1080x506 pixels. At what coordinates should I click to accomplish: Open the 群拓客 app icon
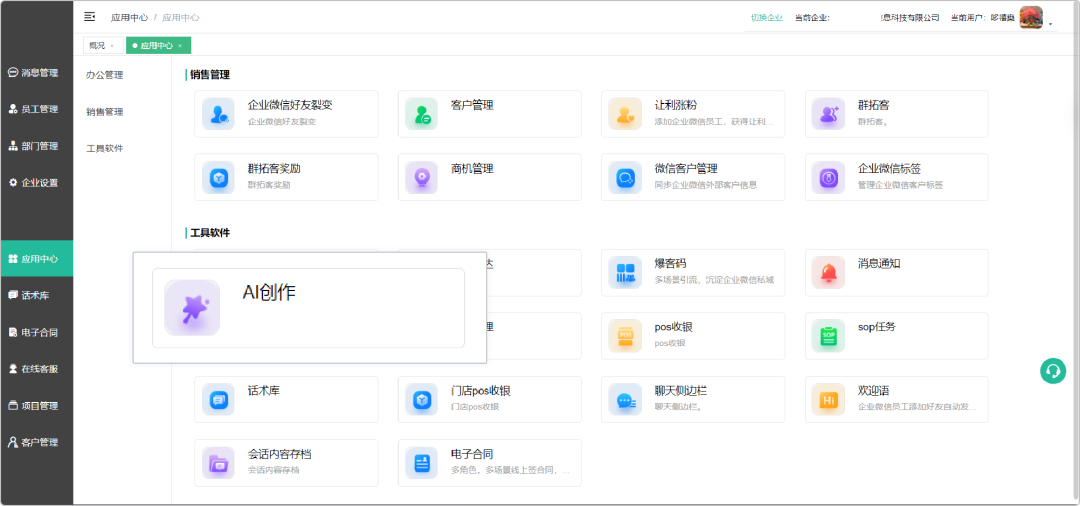828,114
